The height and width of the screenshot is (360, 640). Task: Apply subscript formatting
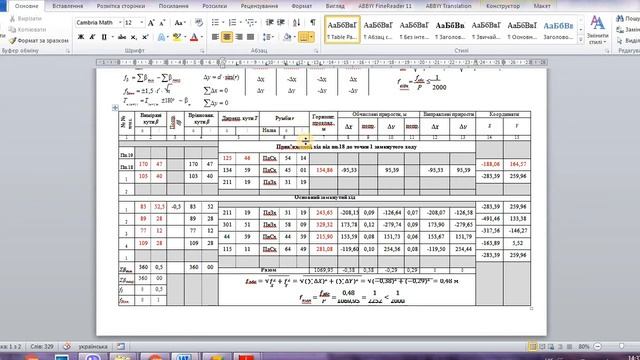click(x=133, y=37)
